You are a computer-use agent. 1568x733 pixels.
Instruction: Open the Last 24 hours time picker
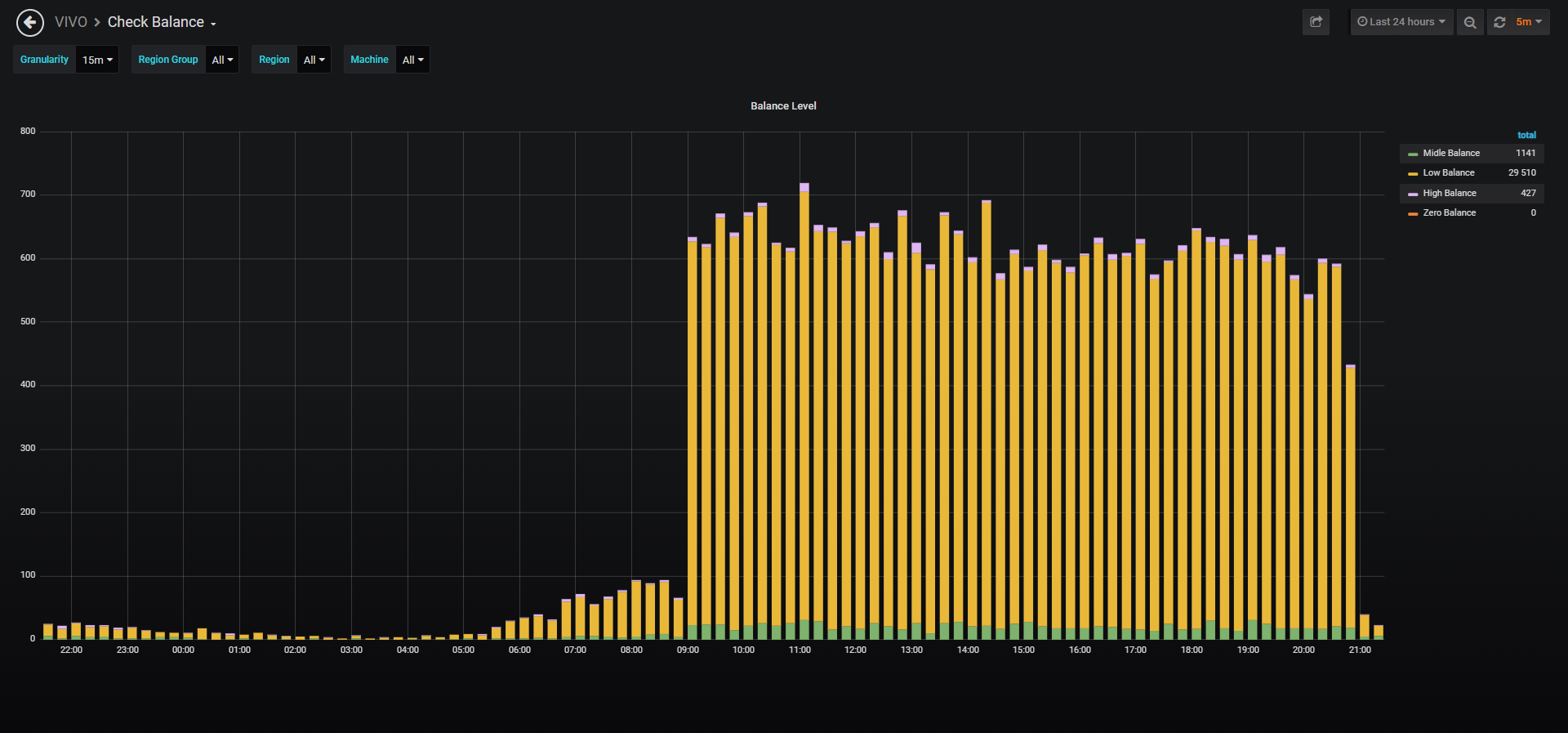pyautogui.click(x=1401, y=22)
